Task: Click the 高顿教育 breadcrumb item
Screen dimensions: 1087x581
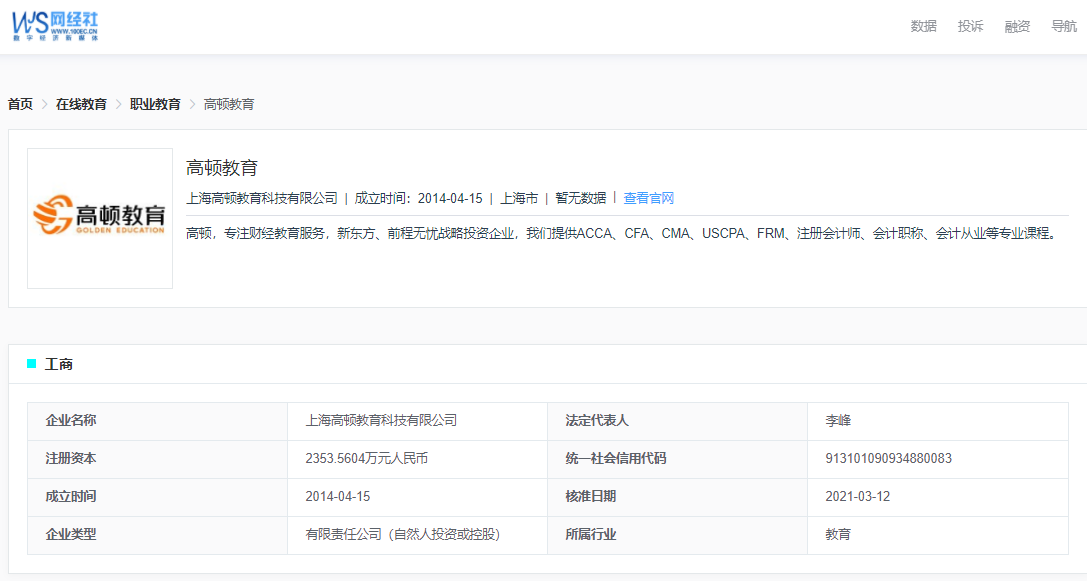Action: (x=229, y=104)
